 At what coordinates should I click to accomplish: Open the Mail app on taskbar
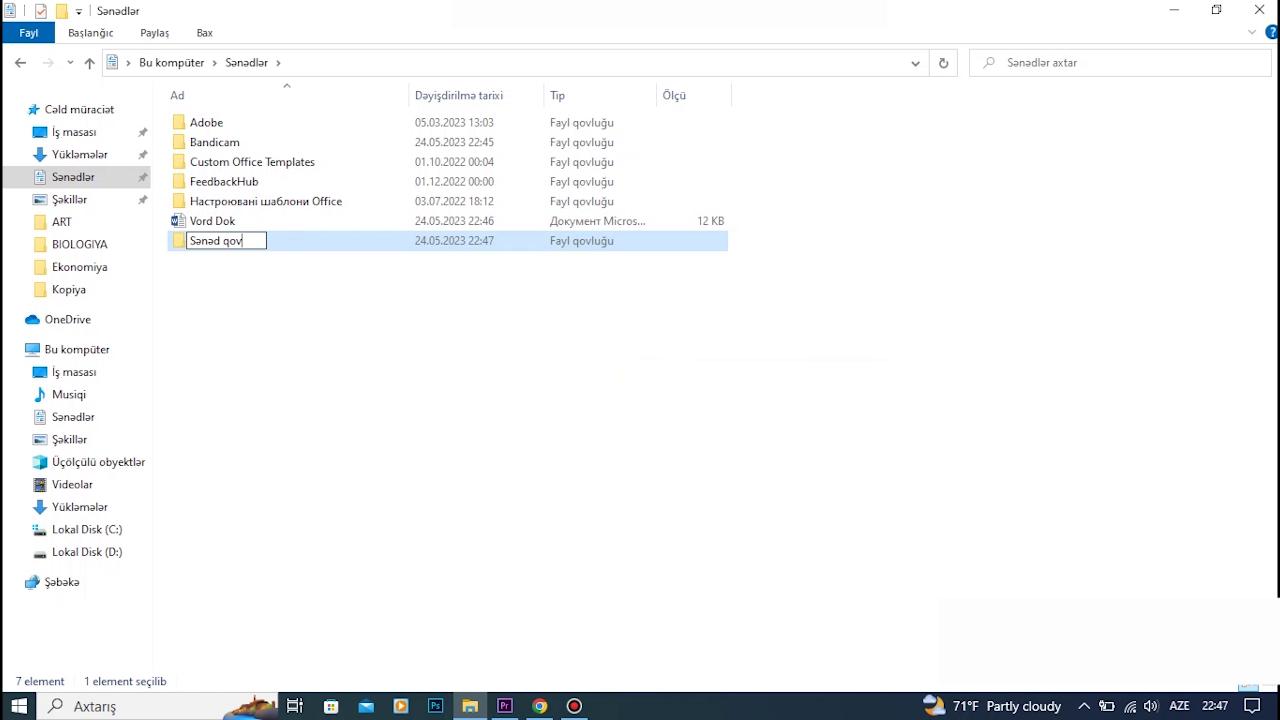coord(366,706)
